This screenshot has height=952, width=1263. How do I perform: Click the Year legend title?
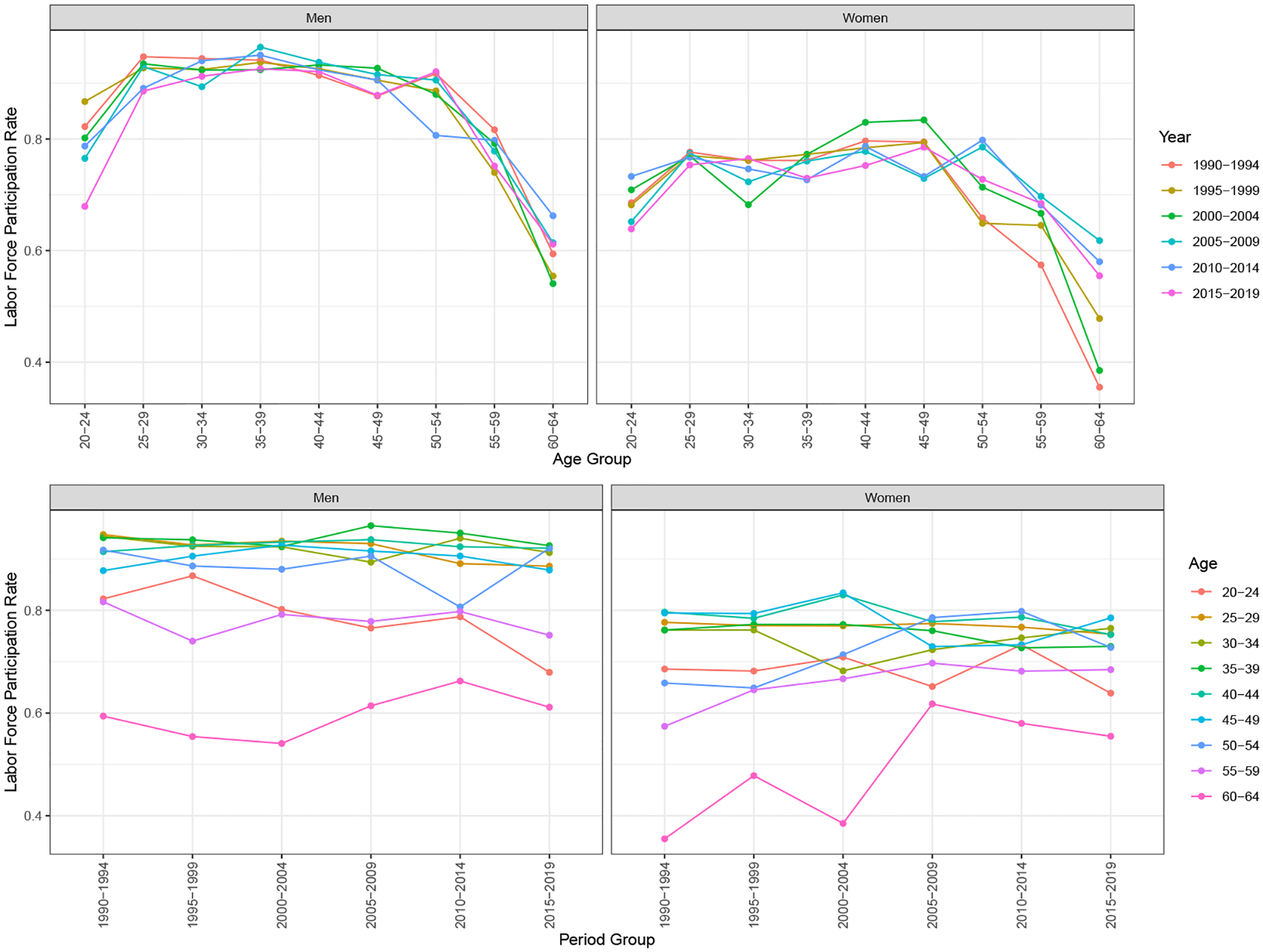point(1174,137)
